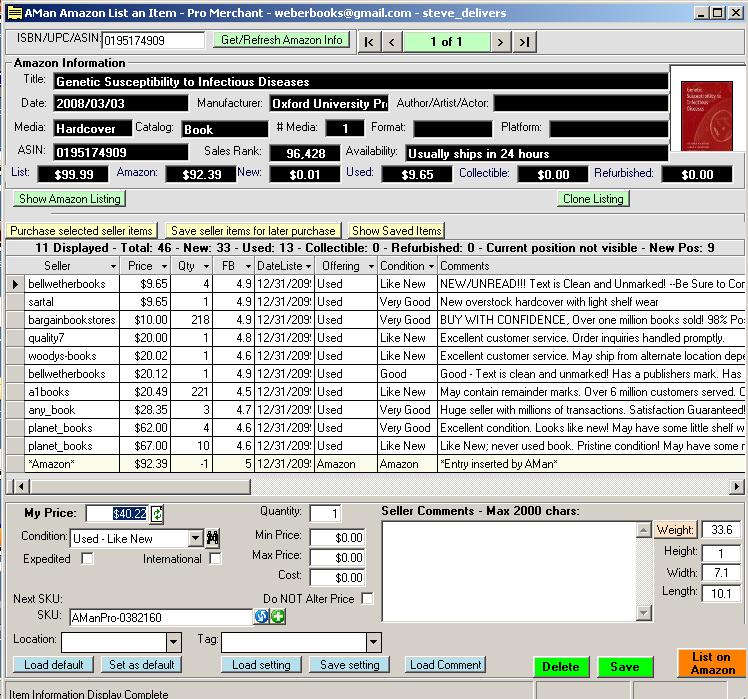Click Width field value 7.1
This screenshot has width=748, height=699.
[x=721, y=573]
